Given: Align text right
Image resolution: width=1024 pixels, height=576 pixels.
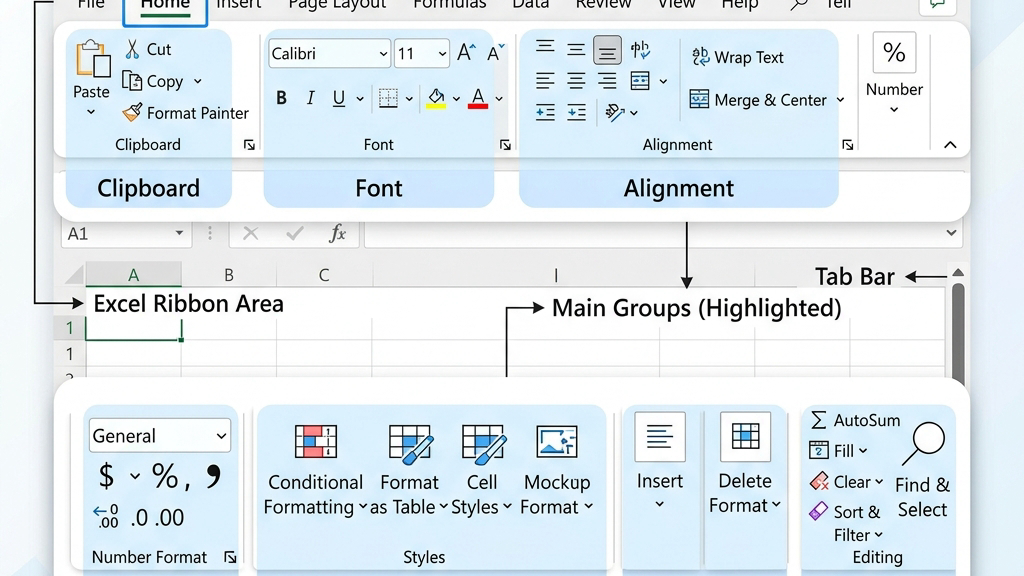Looking at the screenshot, I should click(607, 81).
